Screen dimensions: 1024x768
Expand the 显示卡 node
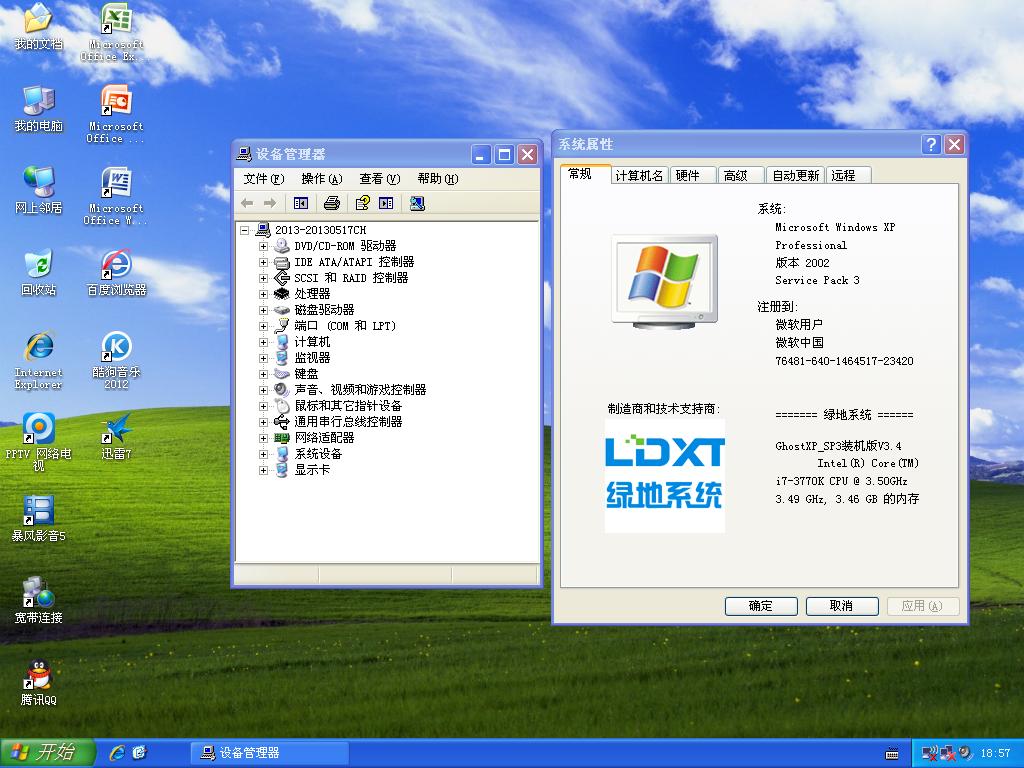tap(263, 470)
